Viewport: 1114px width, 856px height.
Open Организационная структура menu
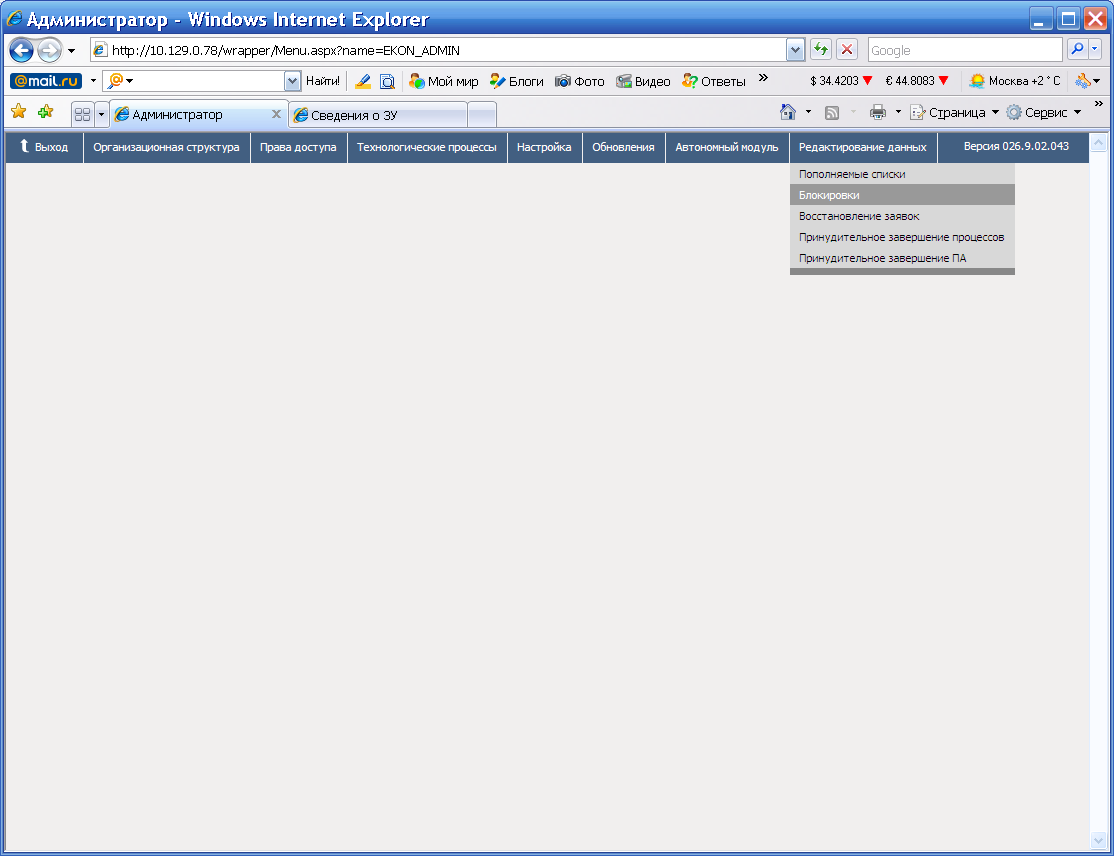(x=166, y=147)
